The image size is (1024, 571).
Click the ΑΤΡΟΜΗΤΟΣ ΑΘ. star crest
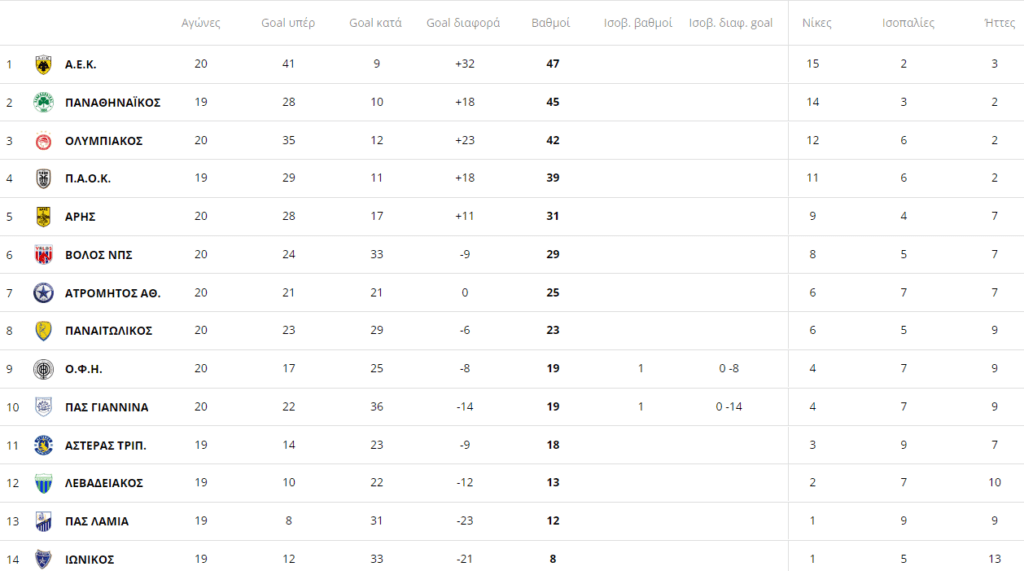click(x=43, y=293)
